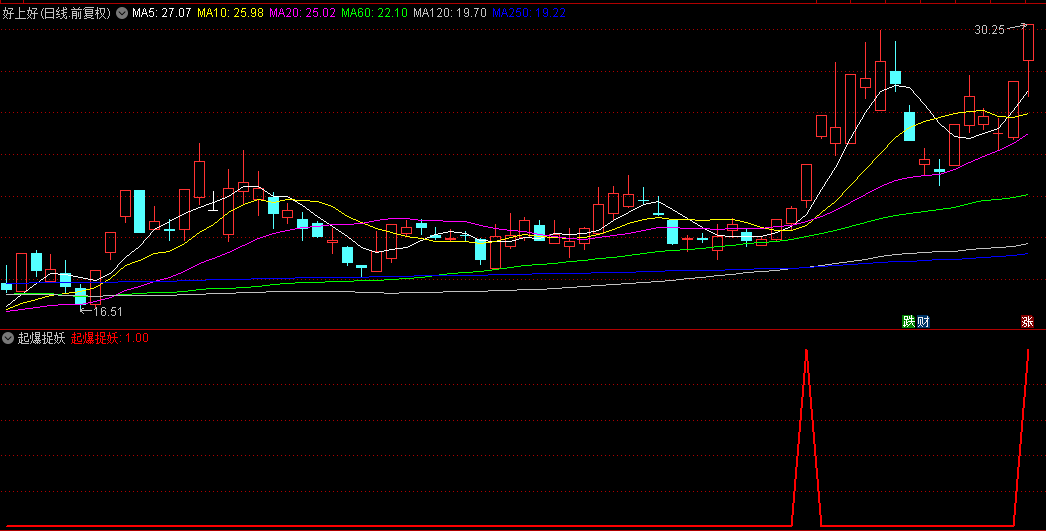Click the first spike peak in the indicator

pyautogui.click(x=807, y=350)
